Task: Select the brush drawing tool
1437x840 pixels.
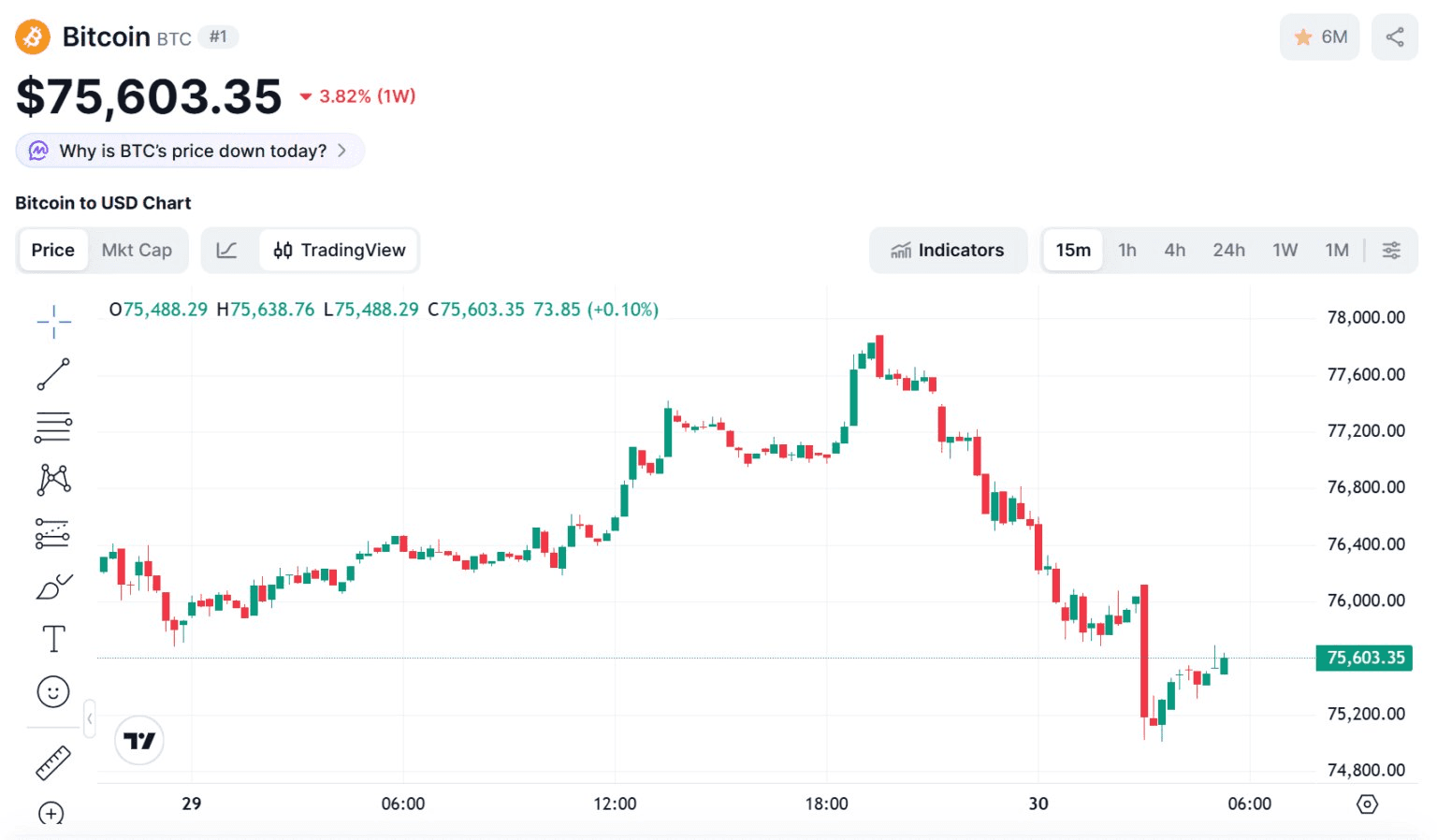Action: coord(53,587)
